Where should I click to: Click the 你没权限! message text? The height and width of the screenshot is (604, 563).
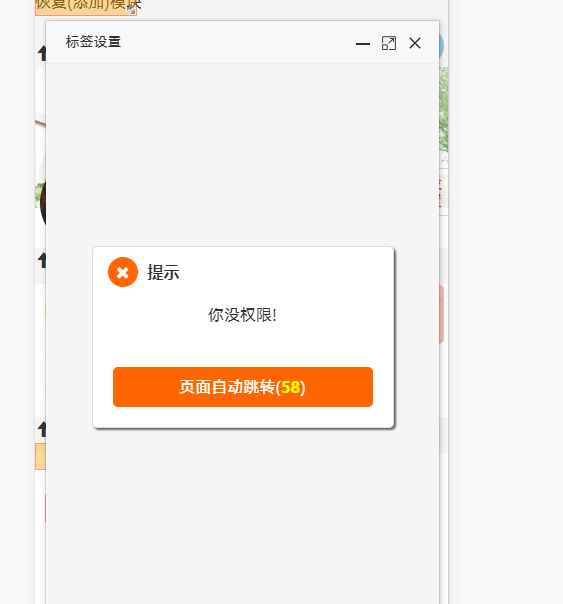[242, 315]
